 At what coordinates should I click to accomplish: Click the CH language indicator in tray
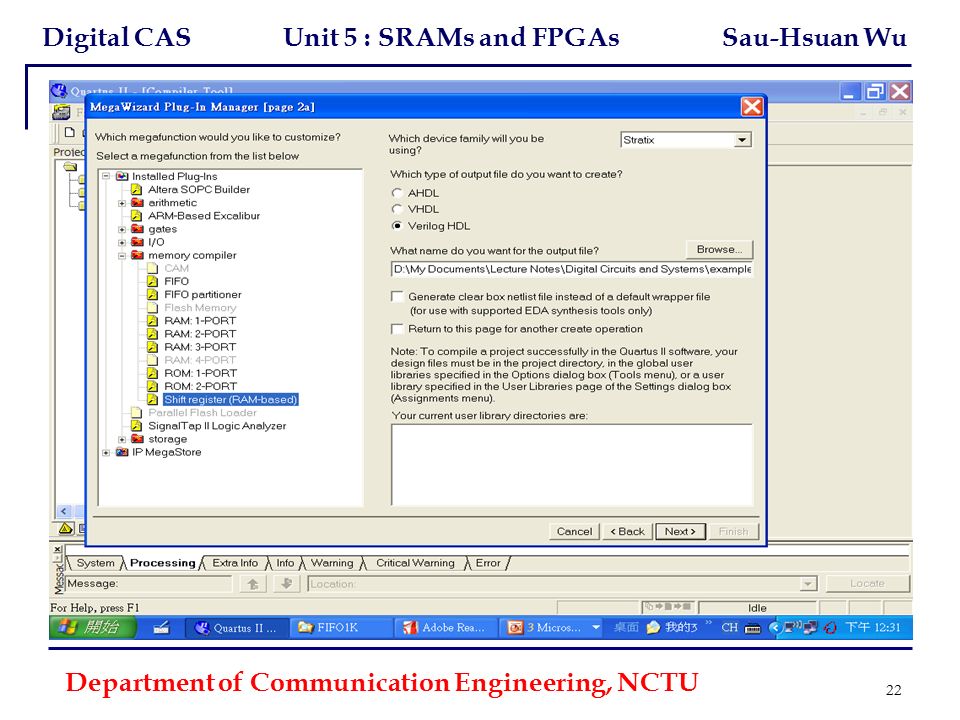tap(729, 628)
